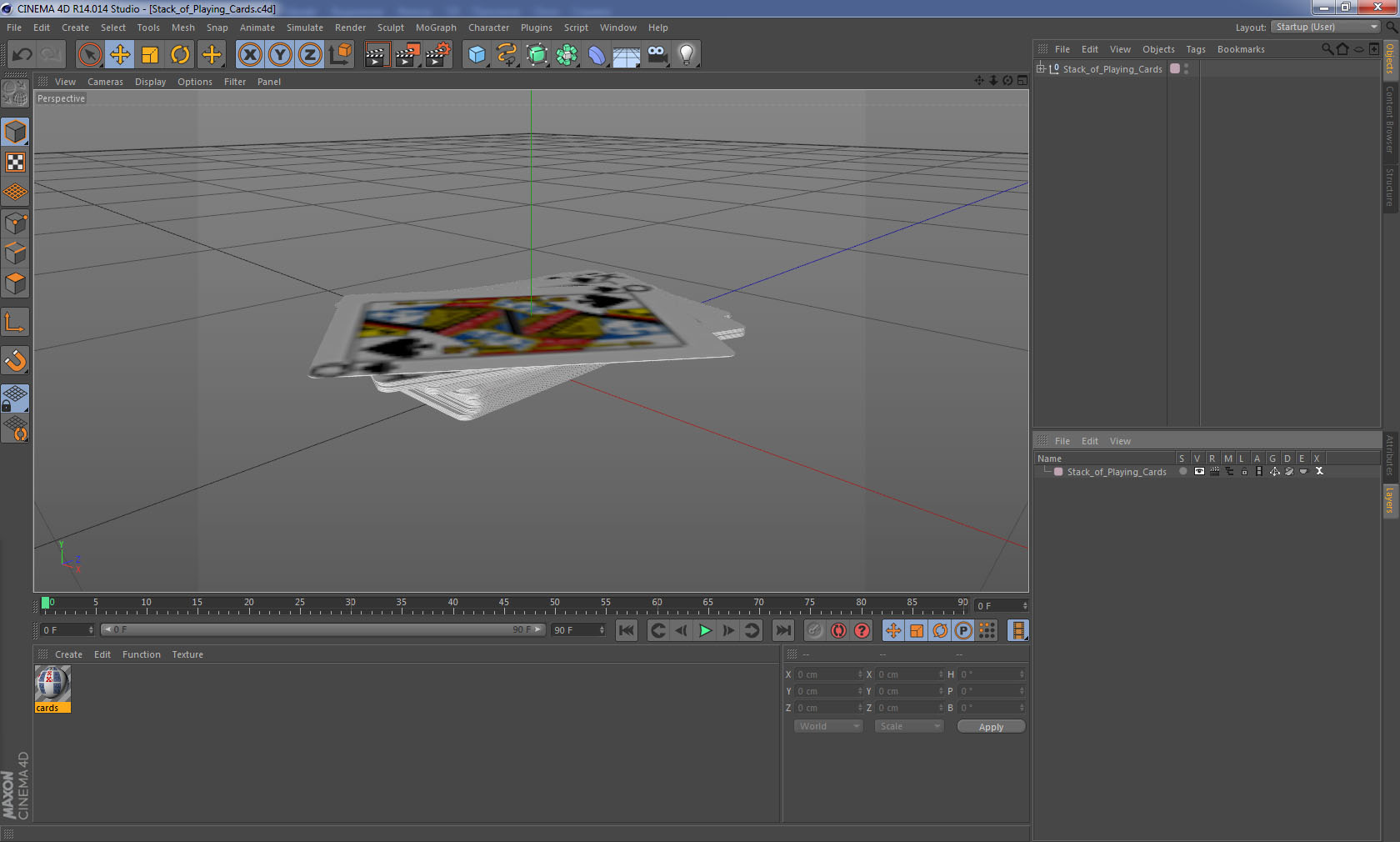
Task: Toggle Record Active Objects keyframe
Action: [x=815, y=630]
